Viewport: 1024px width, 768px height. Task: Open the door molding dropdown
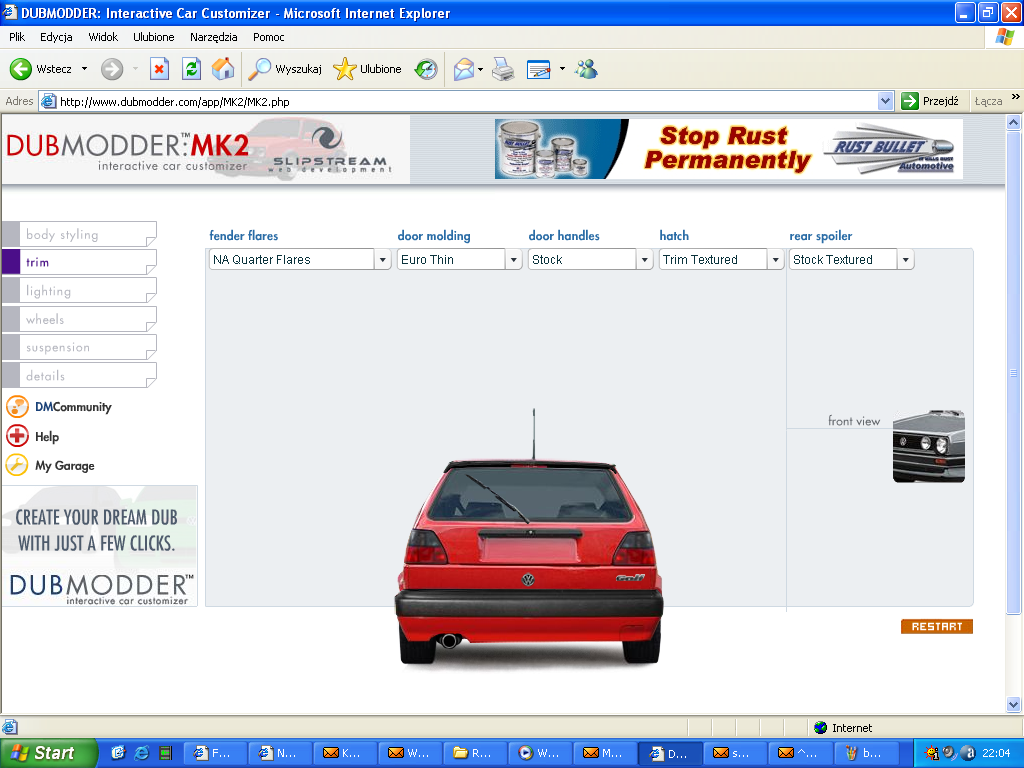coord(514,259)
